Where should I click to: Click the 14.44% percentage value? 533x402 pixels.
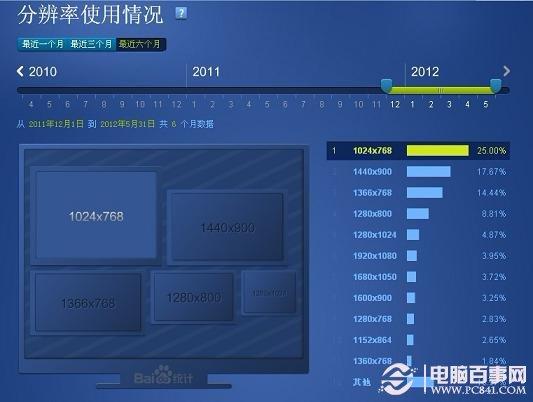[x=491, y=193]
